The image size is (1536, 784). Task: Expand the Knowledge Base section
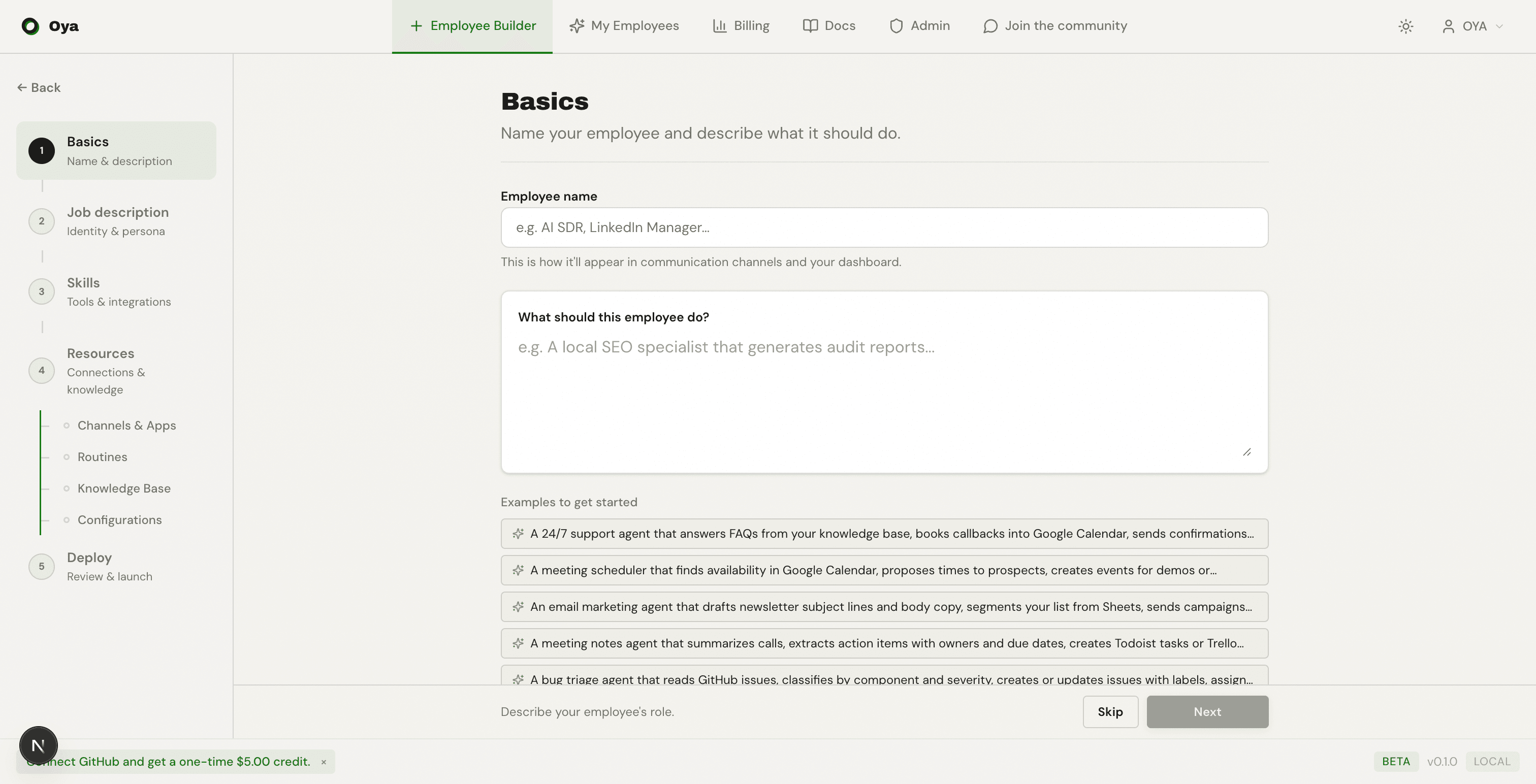pos(123,488)
